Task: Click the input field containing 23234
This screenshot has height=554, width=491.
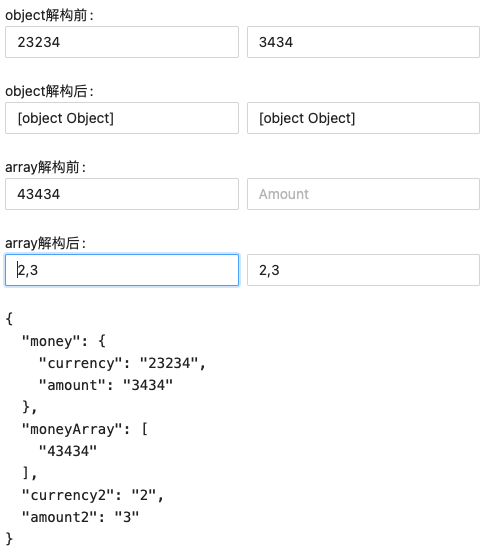Action: [122, 42]
